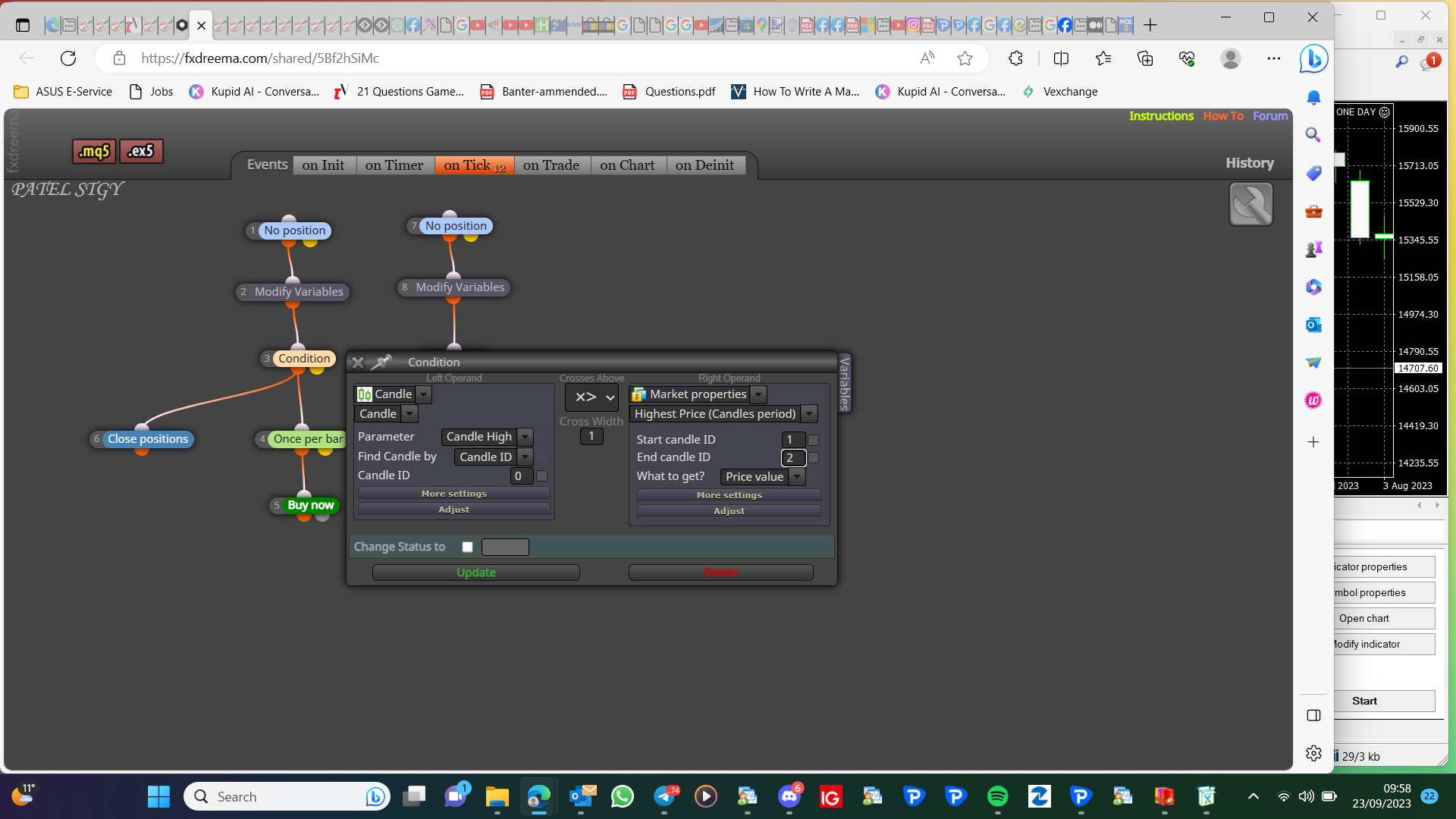1456x819 pixels.
Task: Toggle the Change Status to checkbox
Action: [467, 547]
